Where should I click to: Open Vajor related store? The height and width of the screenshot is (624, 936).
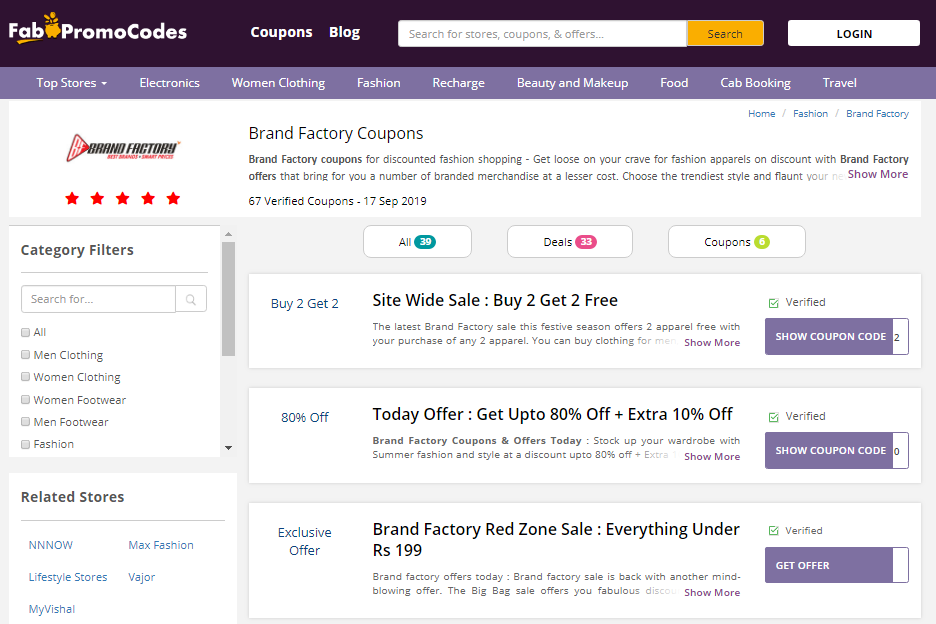click(141, 577)
